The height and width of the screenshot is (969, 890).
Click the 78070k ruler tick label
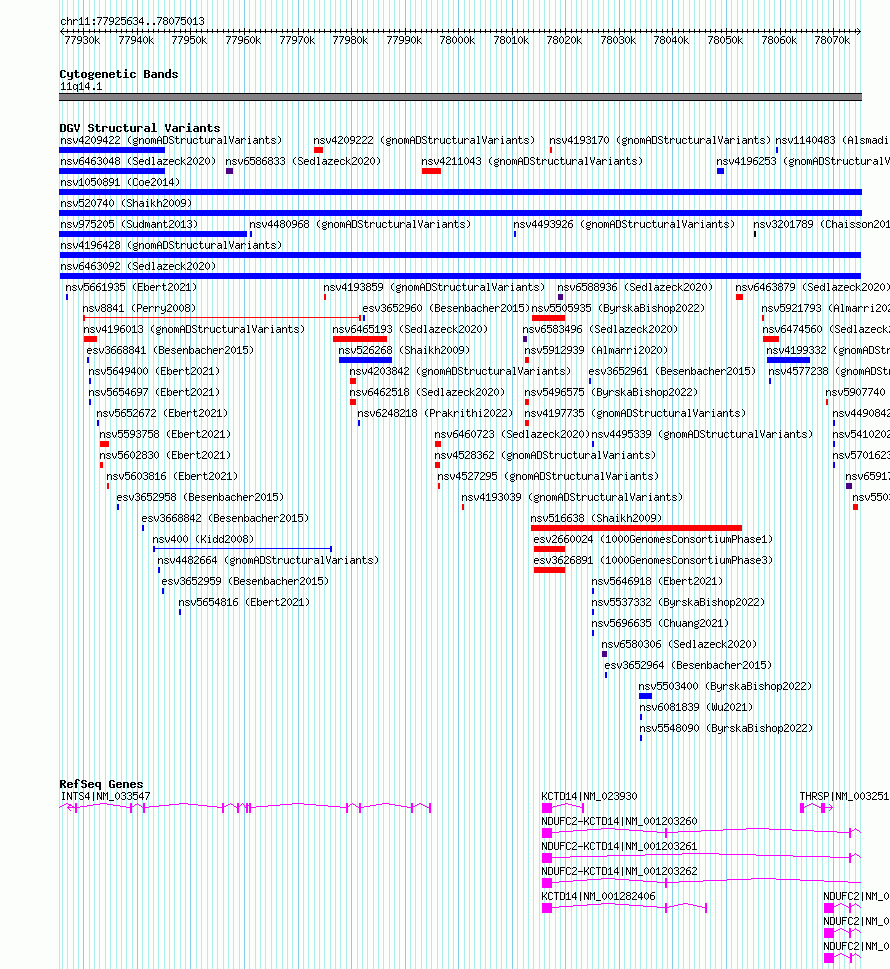click(x=832, y=40)
